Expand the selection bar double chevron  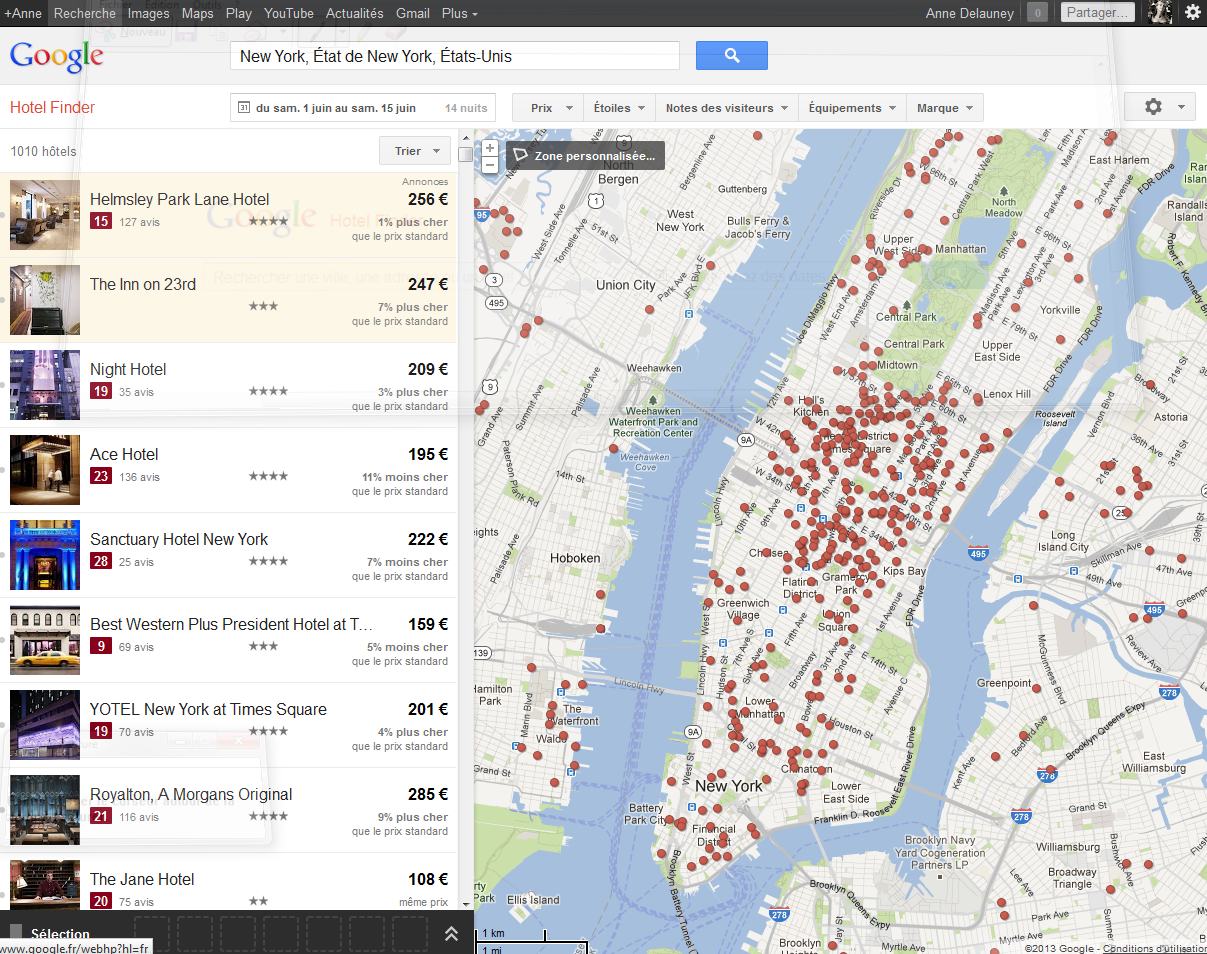(x=451, y=933)
